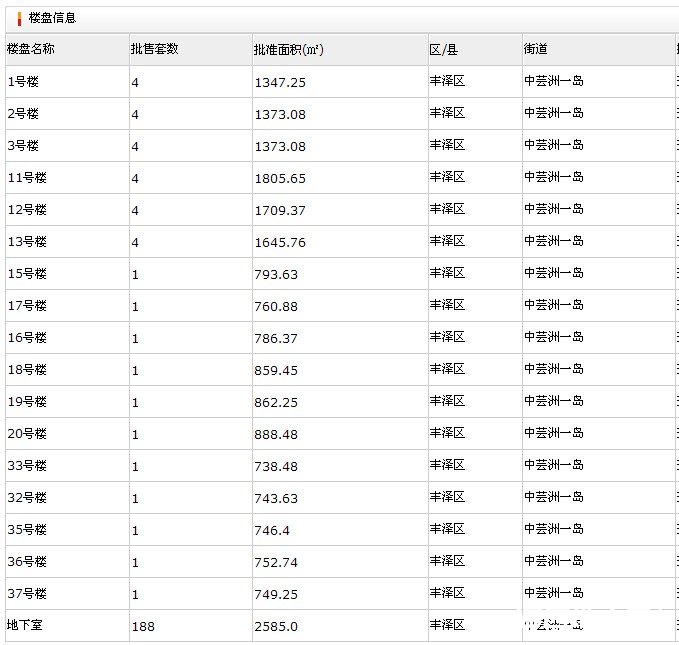Viewport: 679px width, 645px height.
Task: Click area value 1709.37
Action: (x=280, y=211)
